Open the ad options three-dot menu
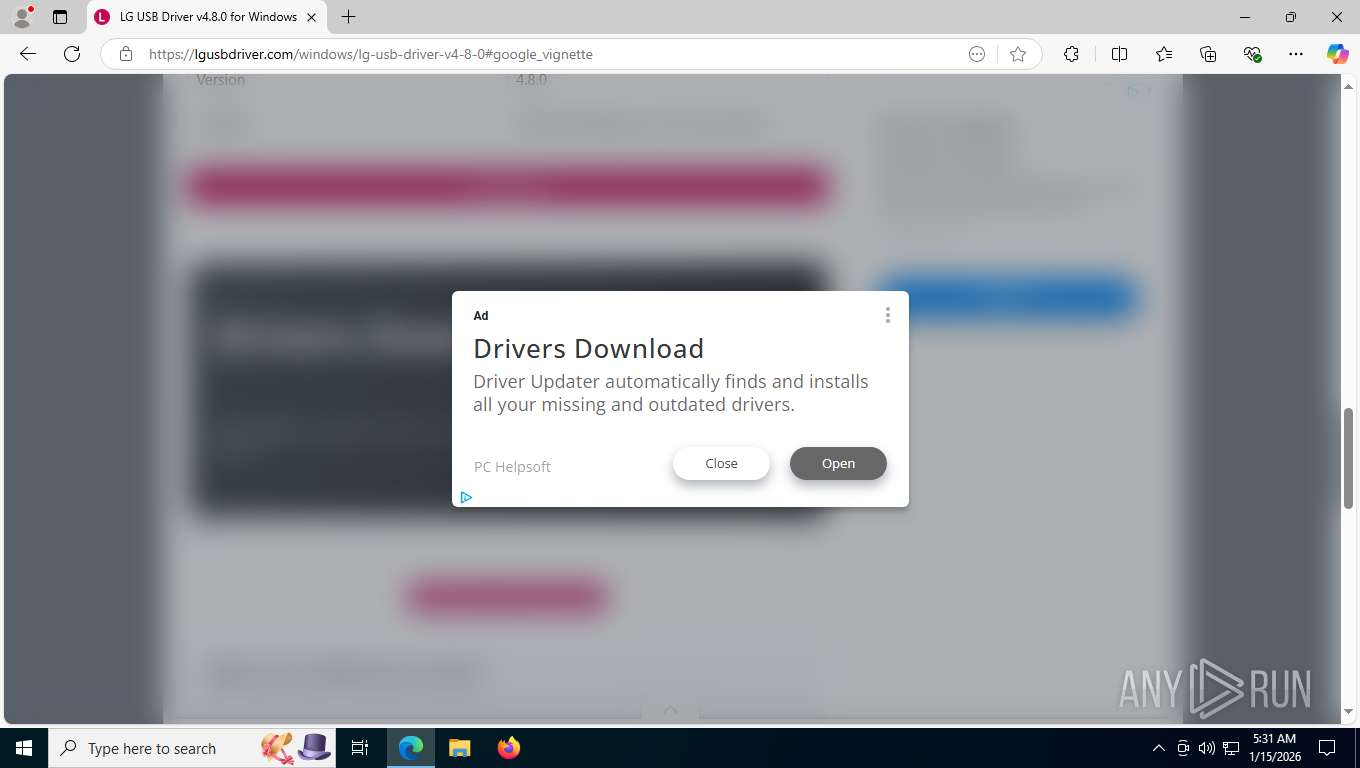1360x768 pixels. pos(887,315)
